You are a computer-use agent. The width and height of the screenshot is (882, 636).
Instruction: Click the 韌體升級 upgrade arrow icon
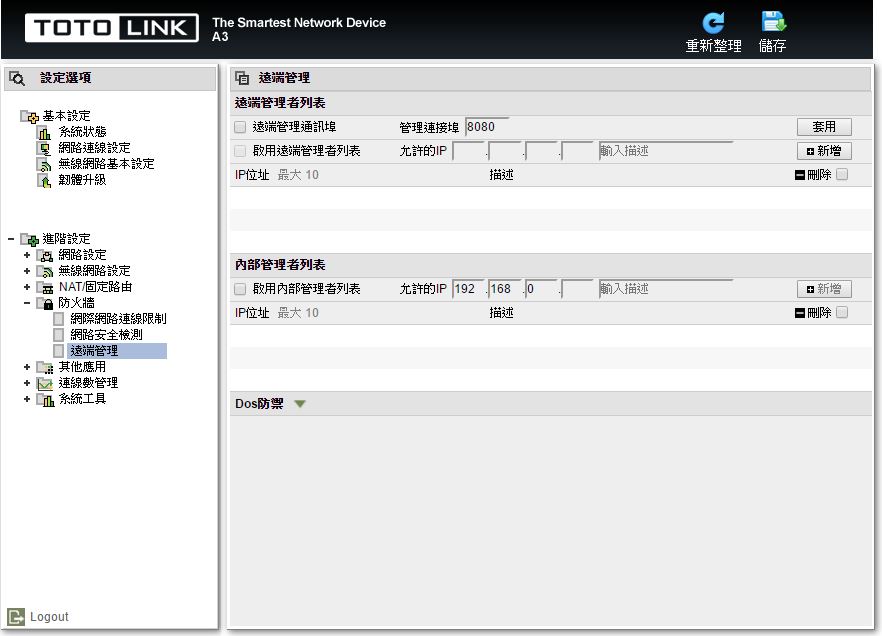tap(44, 181)
